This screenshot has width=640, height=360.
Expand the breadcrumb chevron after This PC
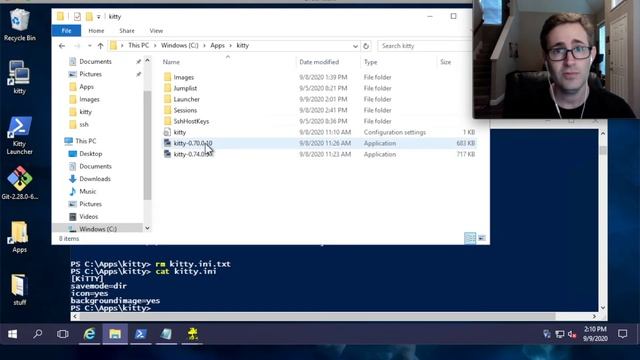tap(155, 46)
